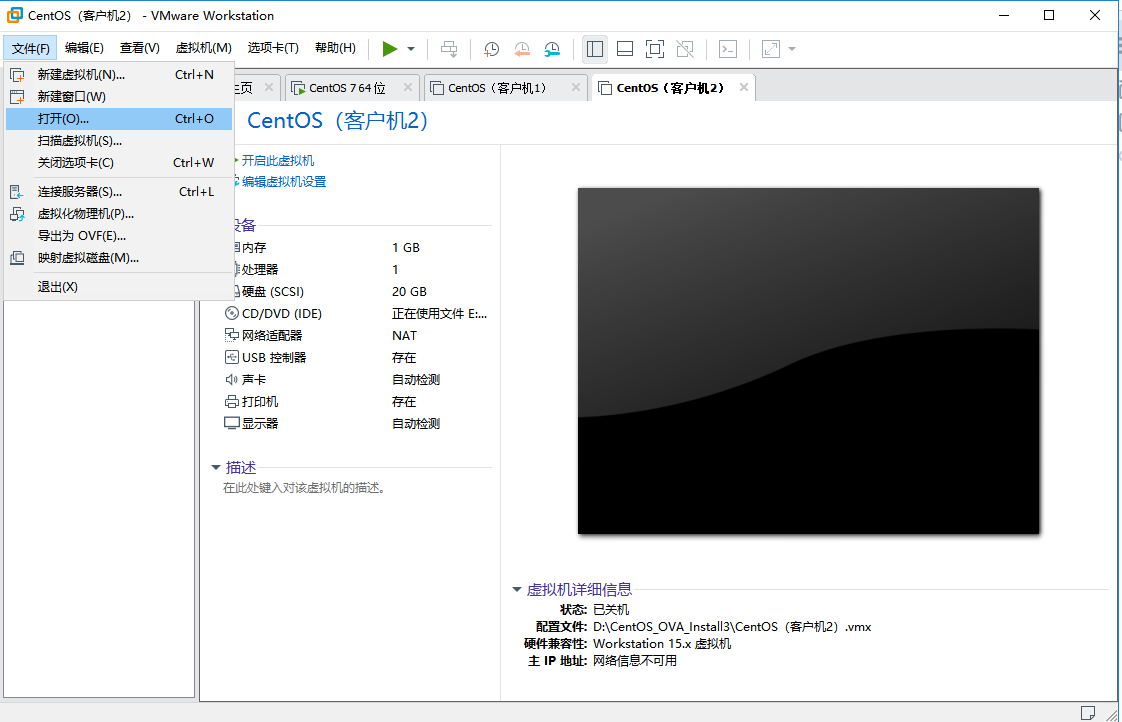Viewport: 1122px width, 722px height.
Task: Click 编辑虚拟机设置 link
Action: 284,182
